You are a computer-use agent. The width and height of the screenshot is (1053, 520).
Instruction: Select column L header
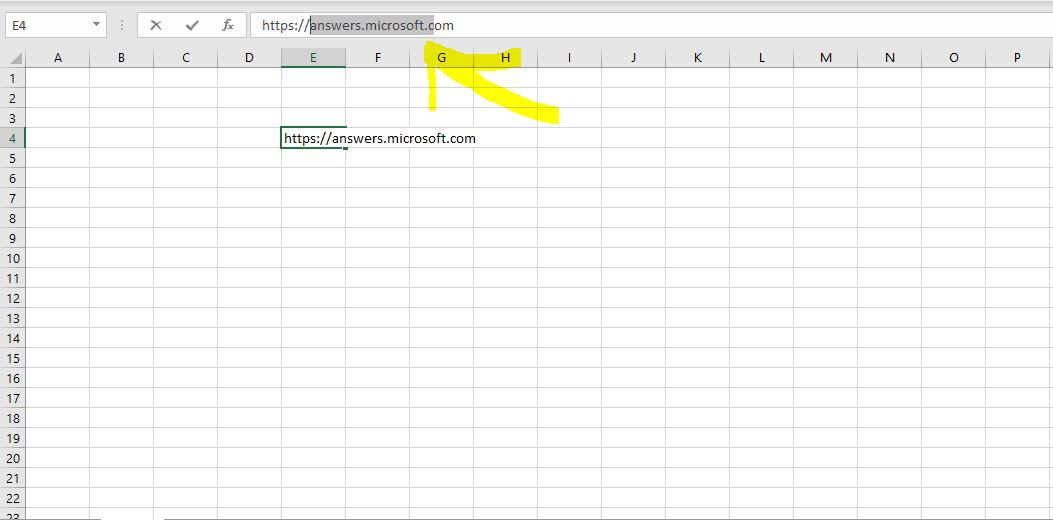(x=762, y=58)
